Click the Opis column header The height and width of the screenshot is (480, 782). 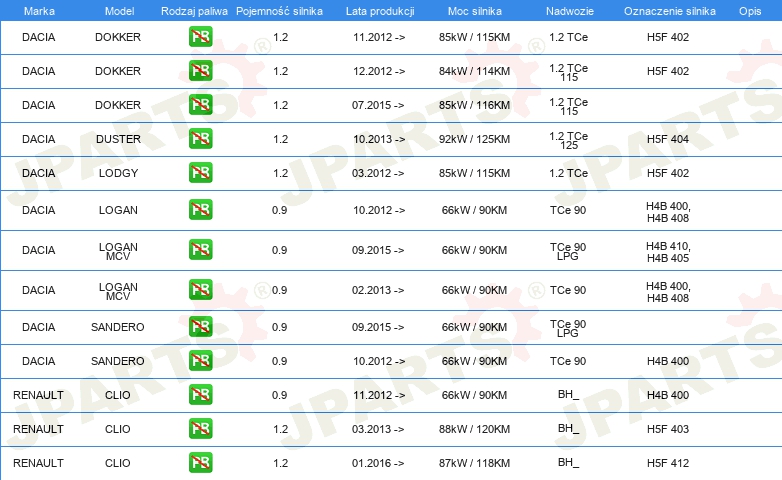750,11
